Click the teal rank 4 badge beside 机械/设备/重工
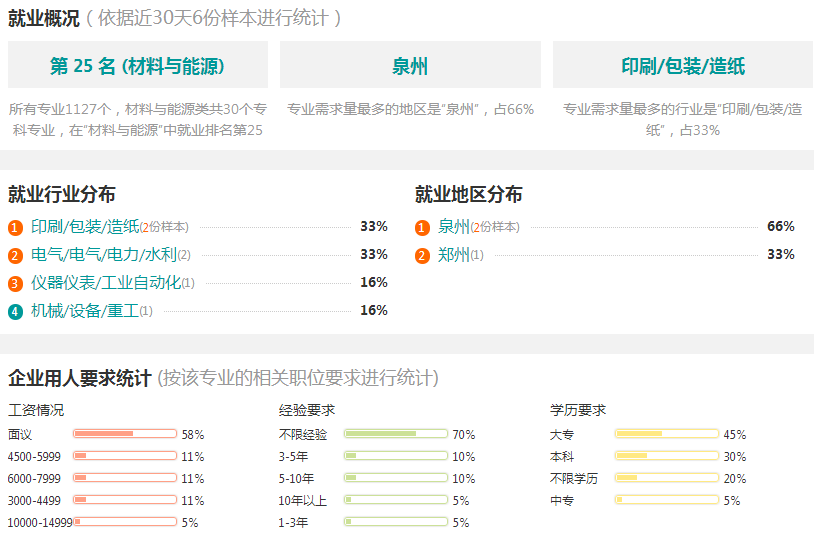 tap(15, 311)
